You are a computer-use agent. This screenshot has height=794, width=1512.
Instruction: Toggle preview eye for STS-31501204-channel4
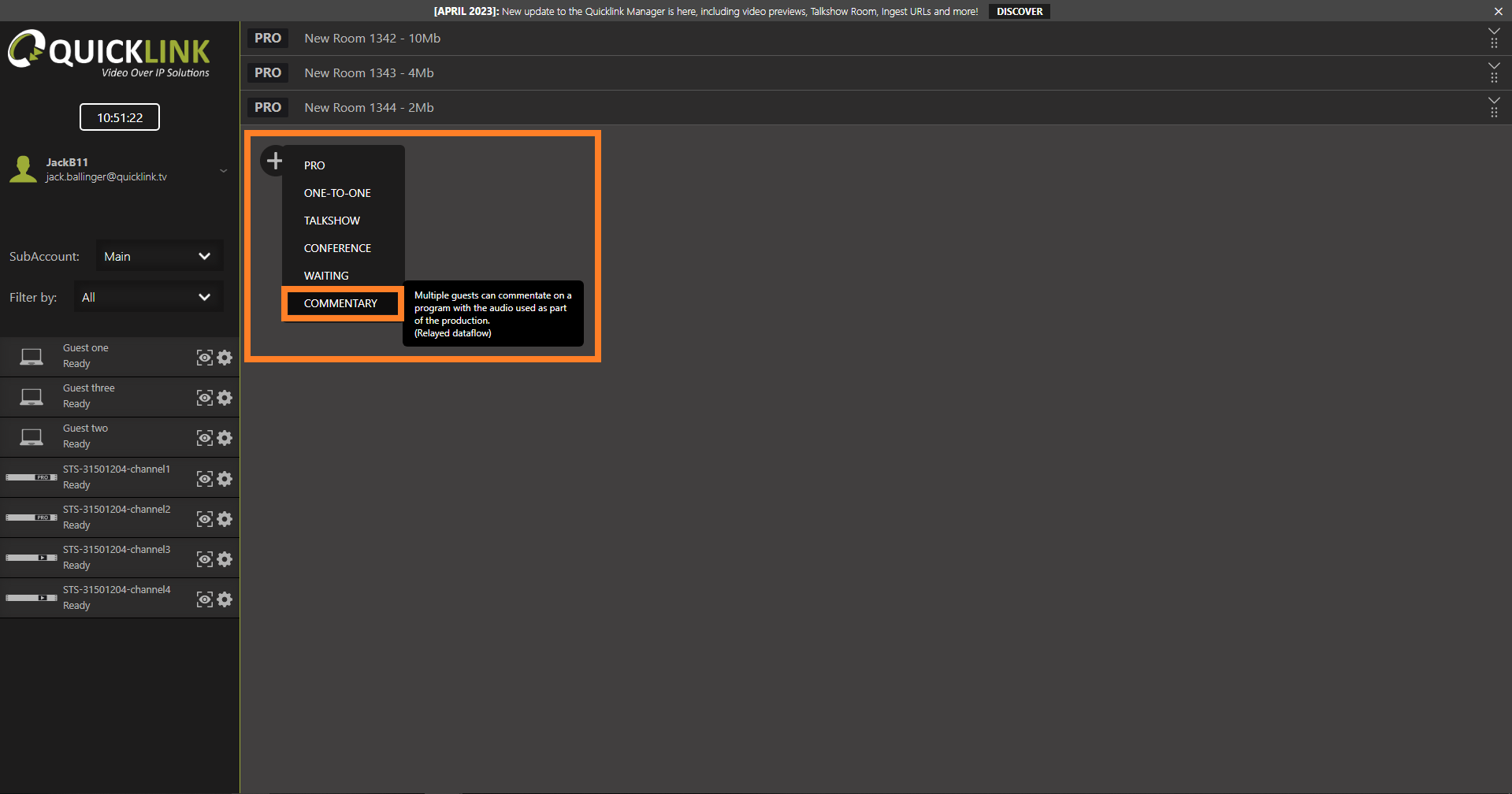(205, 599)
